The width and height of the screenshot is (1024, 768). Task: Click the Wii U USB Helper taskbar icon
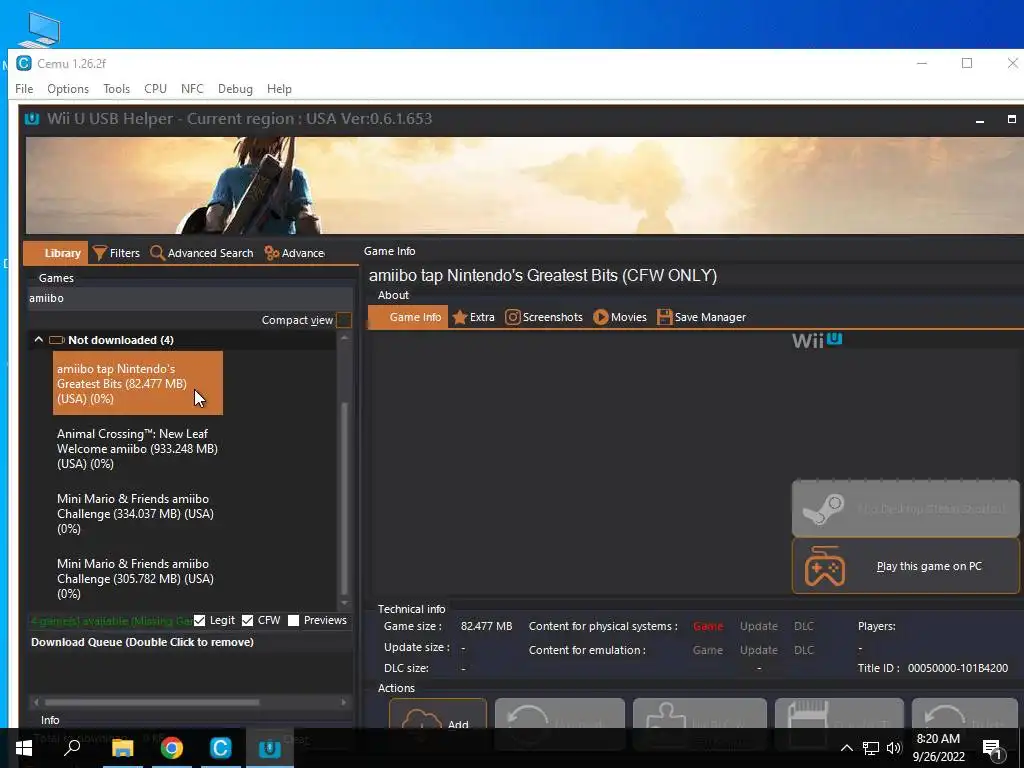click(x=270, y=748)
